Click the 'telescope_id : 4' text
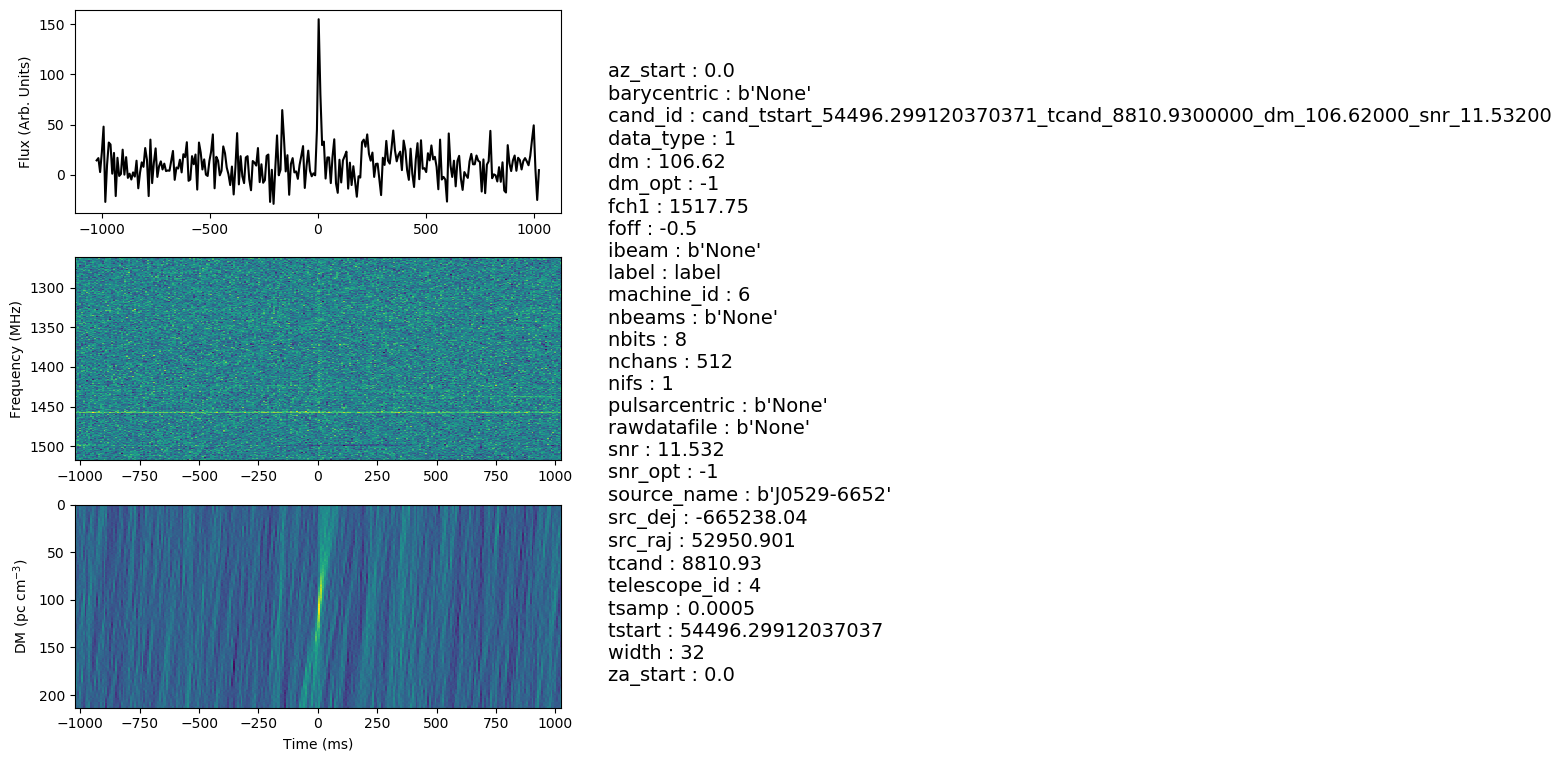 pos(684,585)
